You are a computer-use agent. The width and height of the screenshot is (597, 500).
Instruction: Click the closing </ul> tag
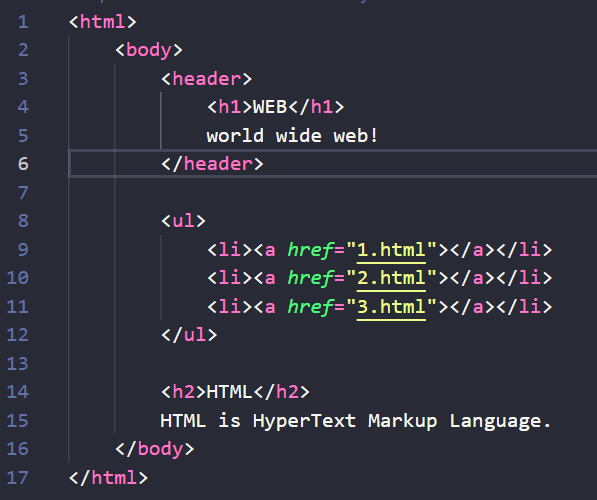coord(189,335)
